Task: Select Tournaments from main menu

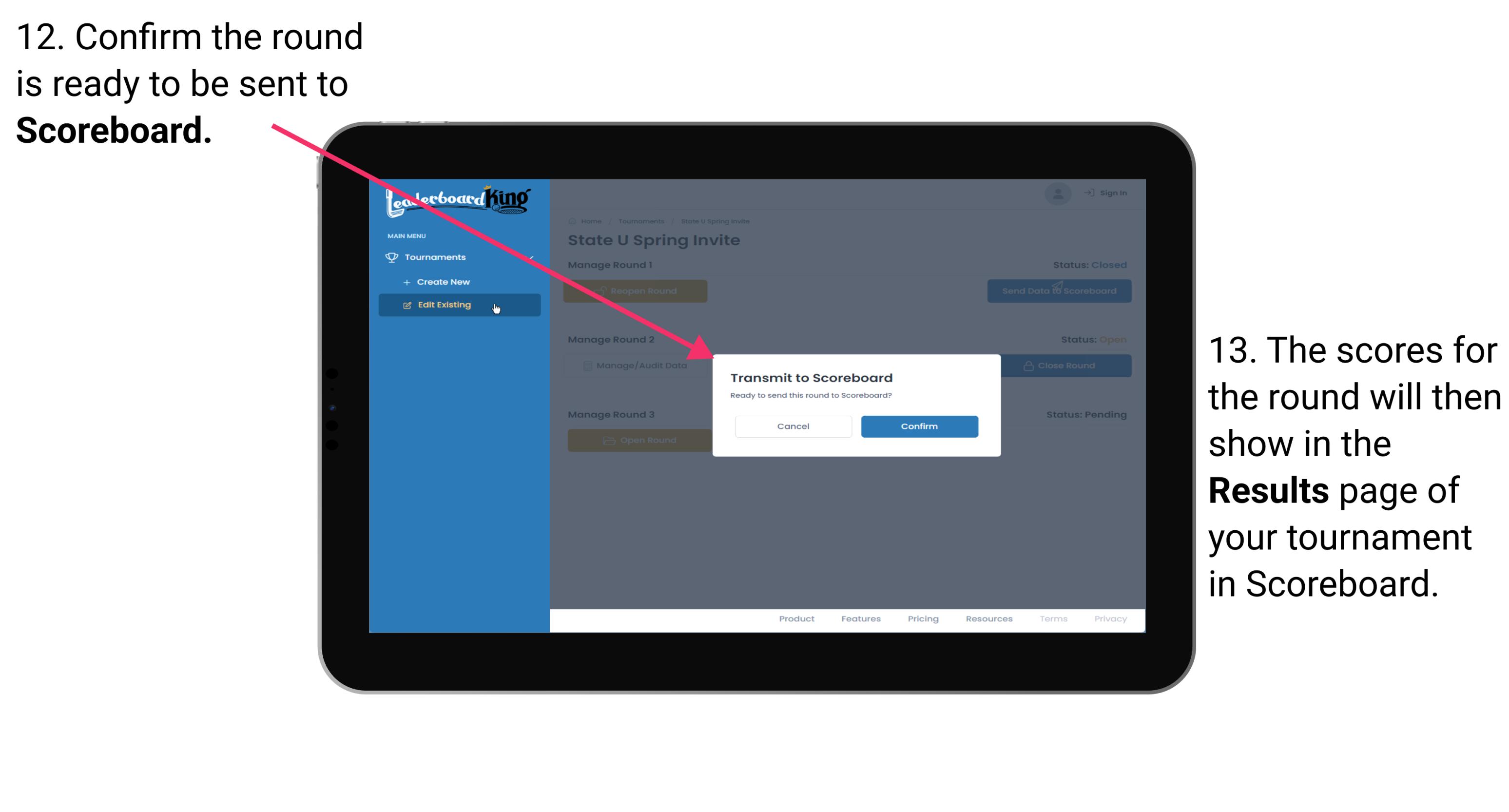Action: [x=436, y=257]
